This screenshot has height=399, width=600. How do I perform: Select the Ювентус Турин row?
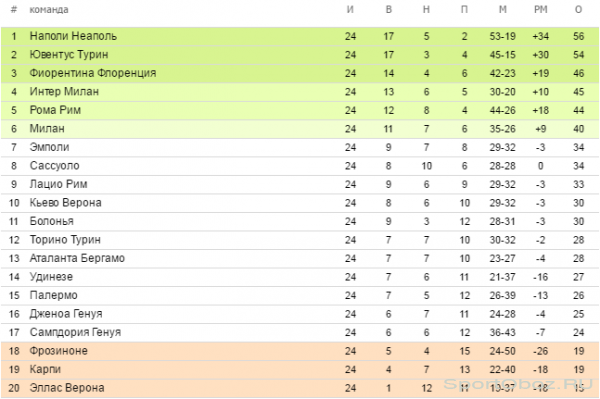pos(300,55)
